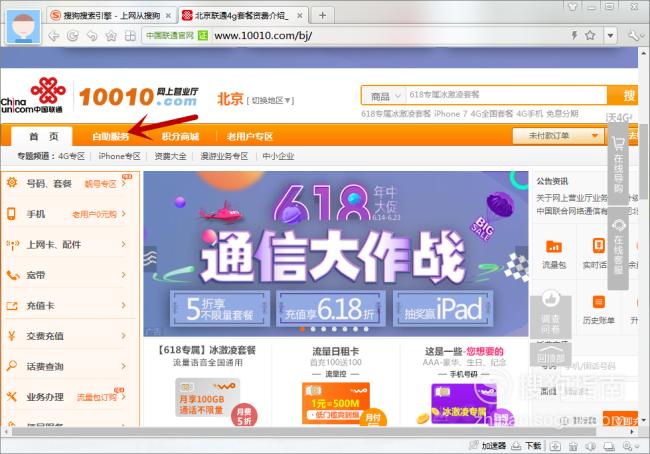
Task: Open the 资费大全 link
Action: point(170,156)
